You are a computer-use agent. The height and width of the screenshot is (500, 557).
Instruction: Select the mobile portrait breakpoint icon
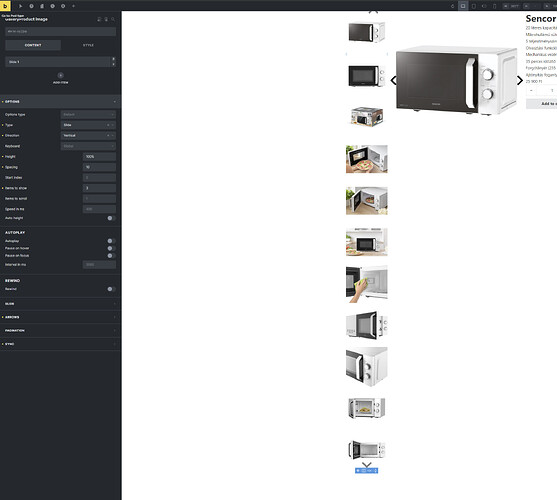pyautogui.click(x=494, y=6)
